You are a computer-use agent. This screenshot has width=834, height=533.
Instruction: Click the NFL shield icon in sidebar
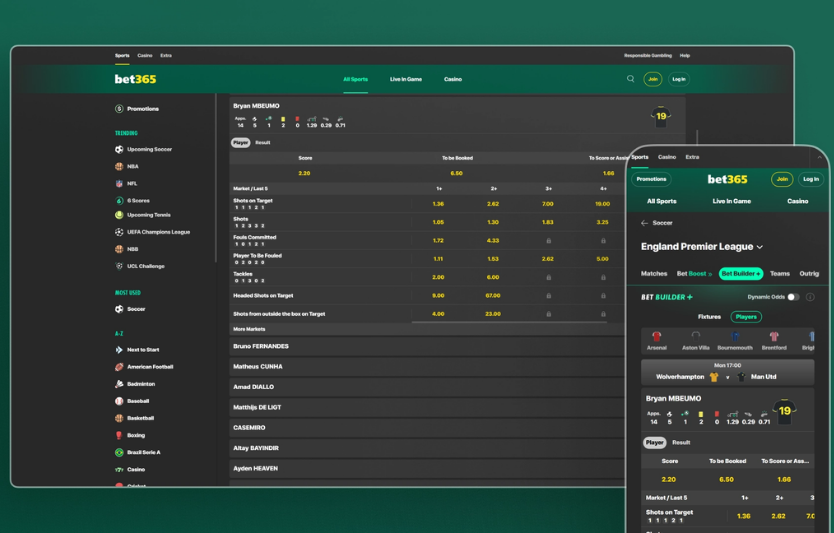coord(119,184)
